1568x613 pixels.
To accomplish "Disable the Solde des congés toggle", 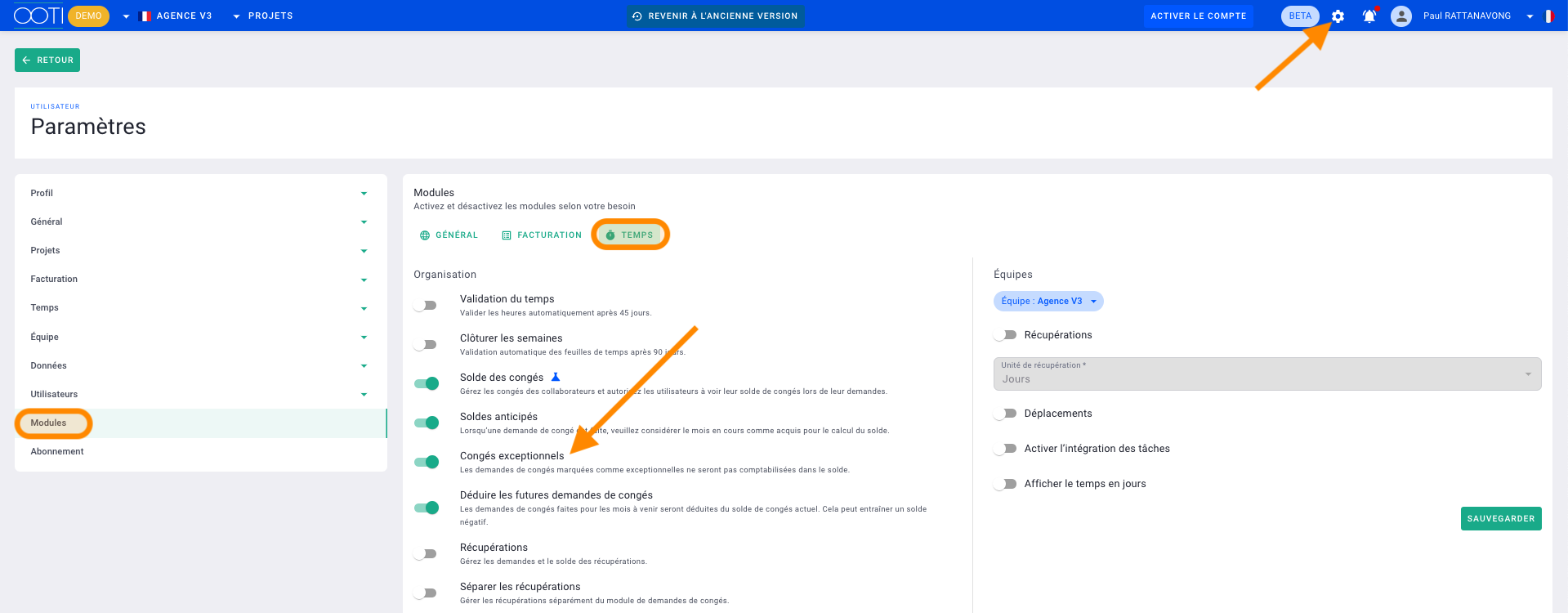I will click(x=426, y=384).
